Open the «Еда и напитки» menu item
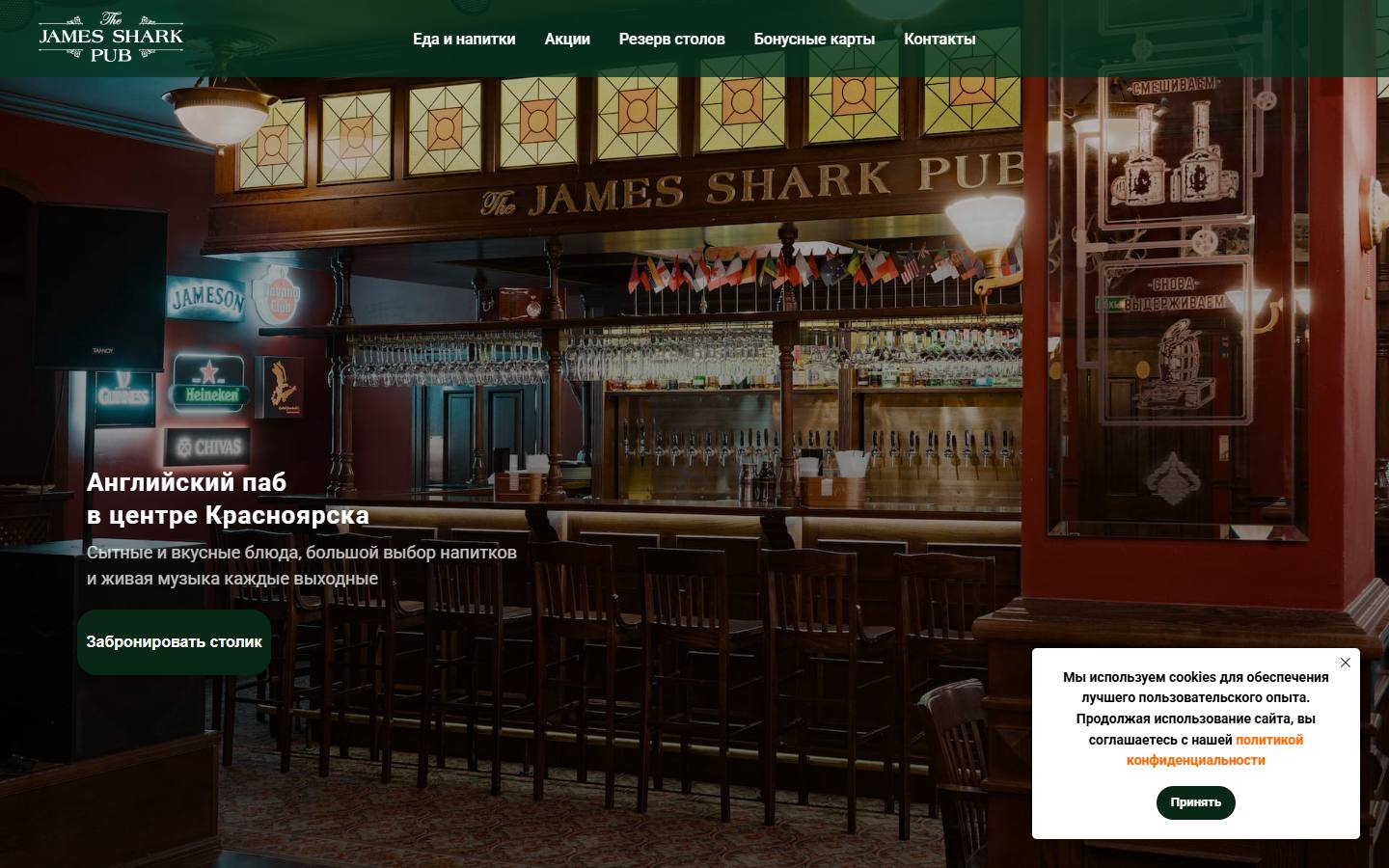 coord(464,40)
